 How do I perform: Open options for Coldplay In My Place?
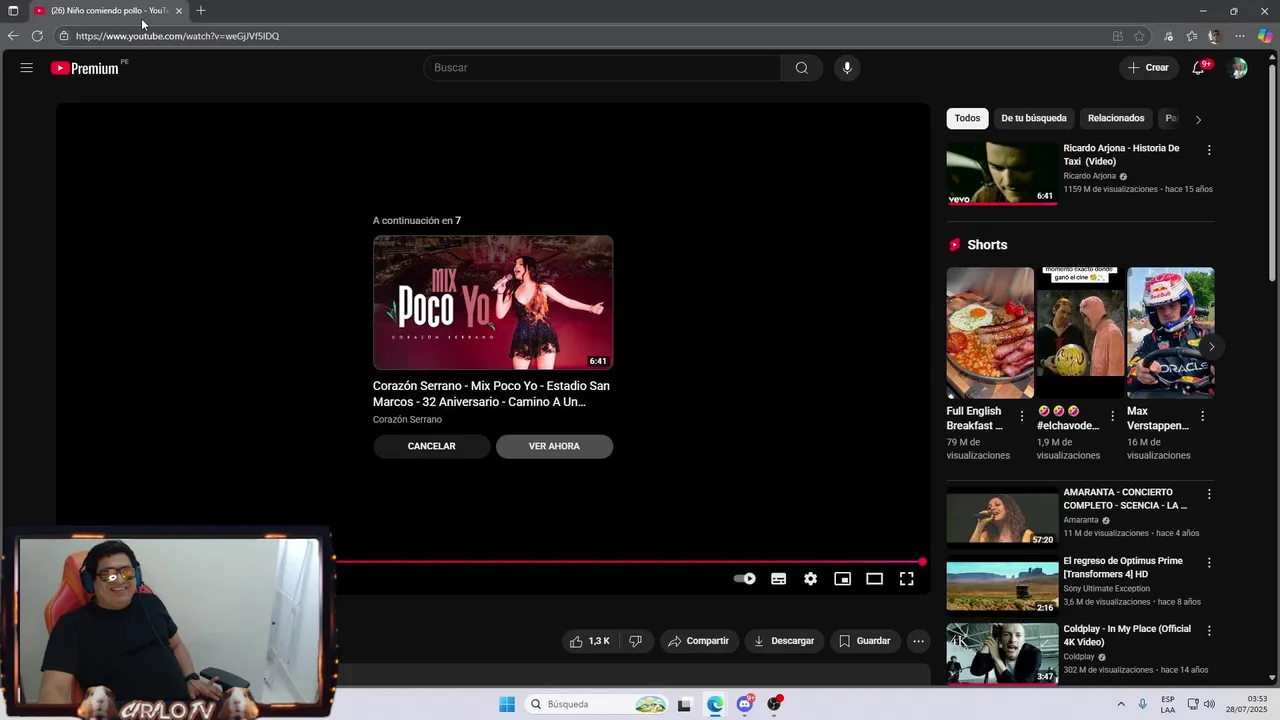[1209, 631]
